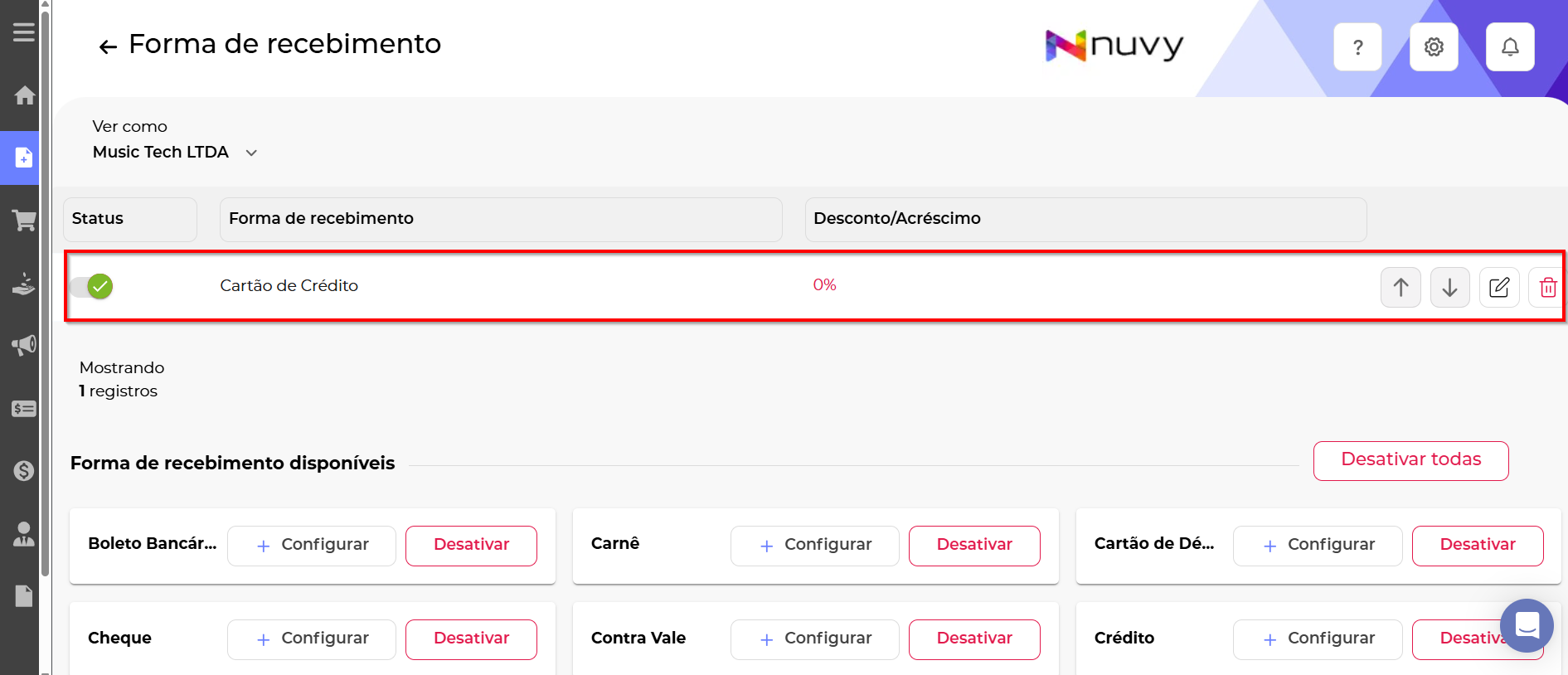Edit the Cartão de Crédito entry
This screenshot has height=675, width=1568.
tap(1499, 288)
